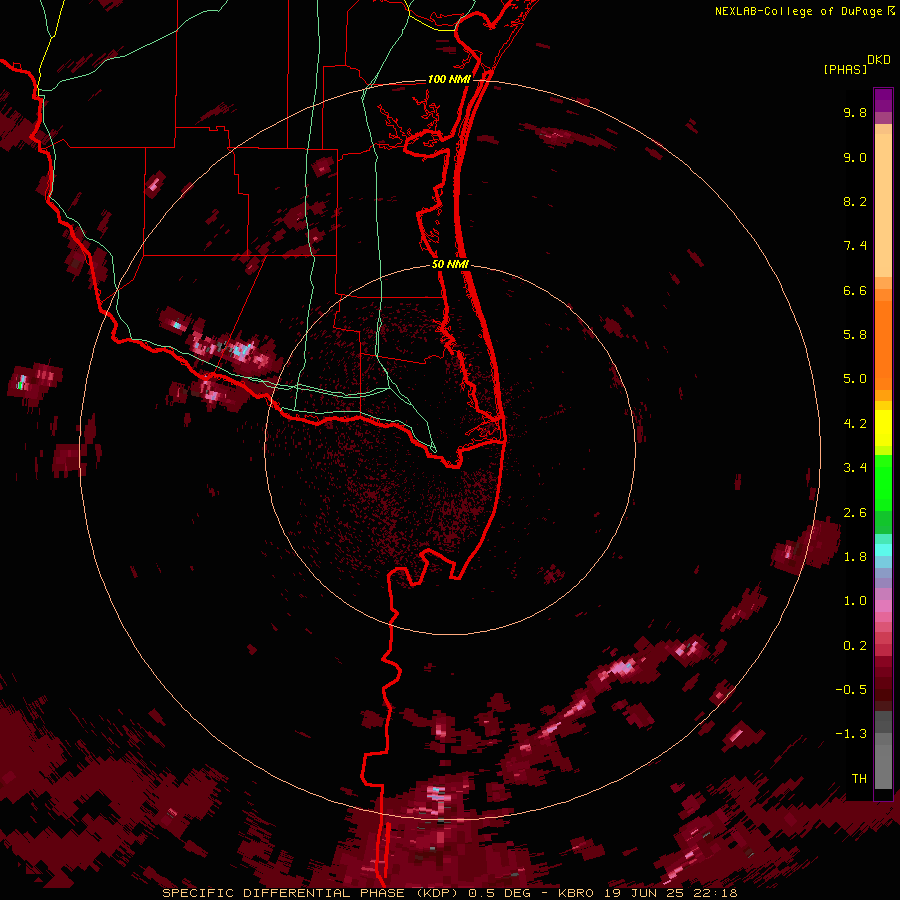Click the DKD label above the color scale
Screen dimensions: 900x900
879,60
